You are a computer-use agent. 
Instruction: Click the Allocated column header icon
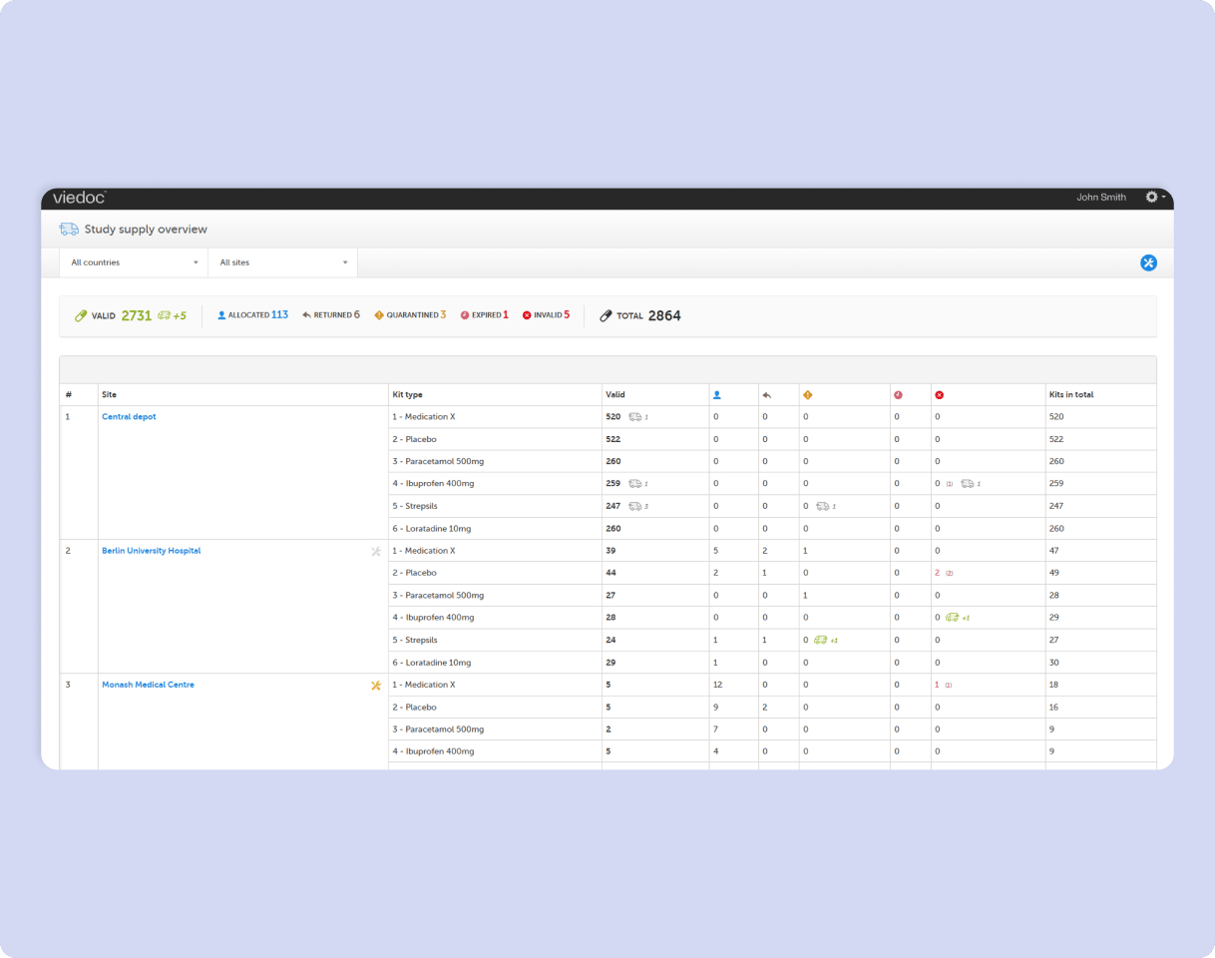(x=716, y=395)
